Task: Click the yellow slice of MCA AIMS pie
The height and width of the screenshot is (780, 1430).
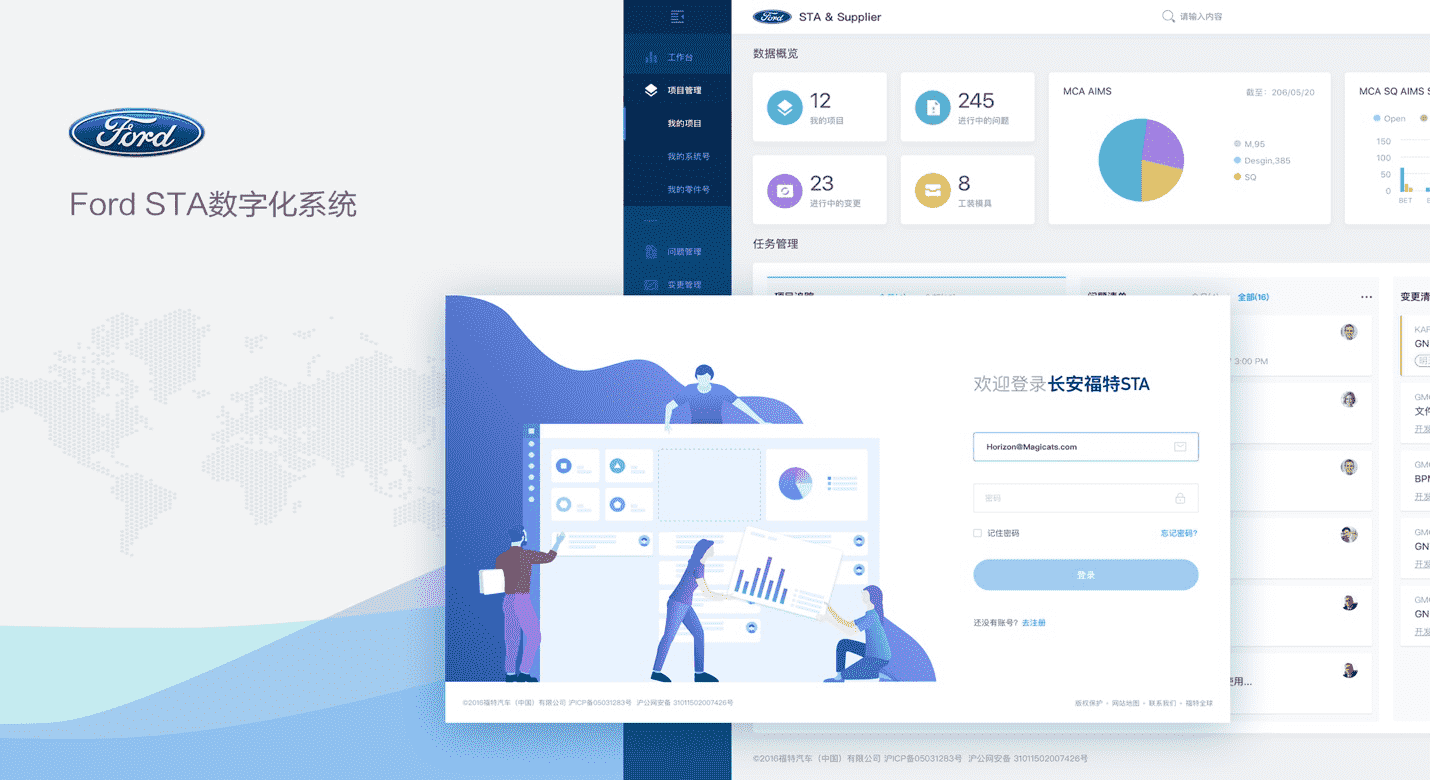Action: (1161, 182)
